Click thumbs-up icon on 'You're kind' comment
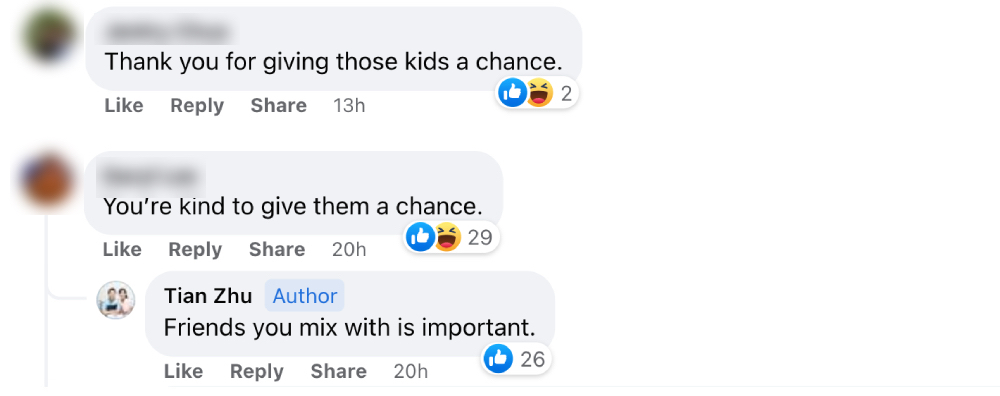 (x=421, y=237)
